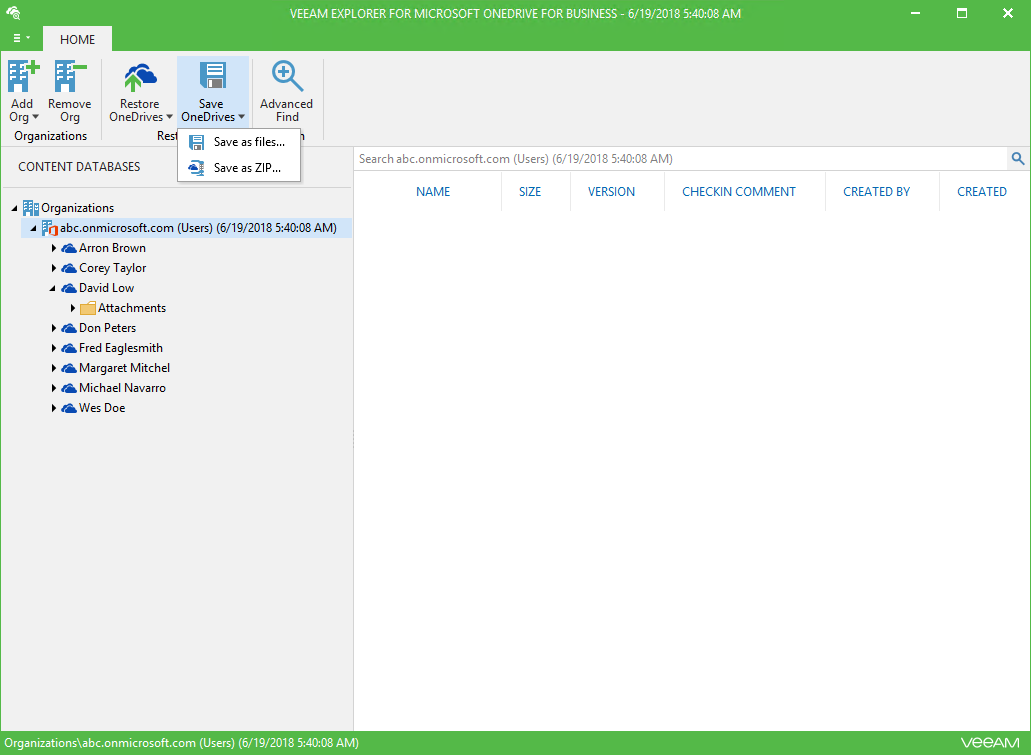
Task: Select Arron Brown in the tree
Action: (x=112, y=249)
